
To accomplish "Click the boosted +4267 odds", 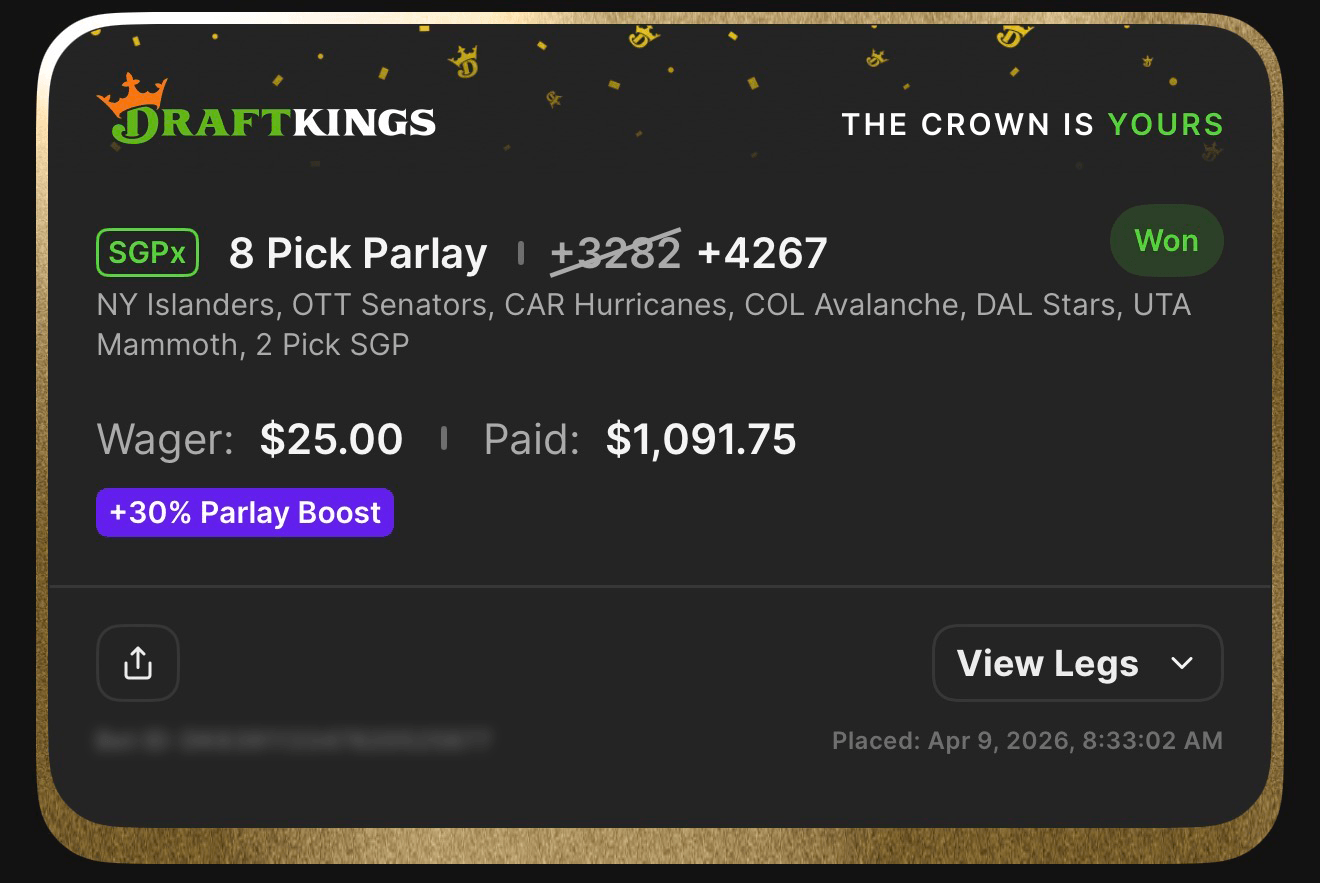I will tap(763, 252).
